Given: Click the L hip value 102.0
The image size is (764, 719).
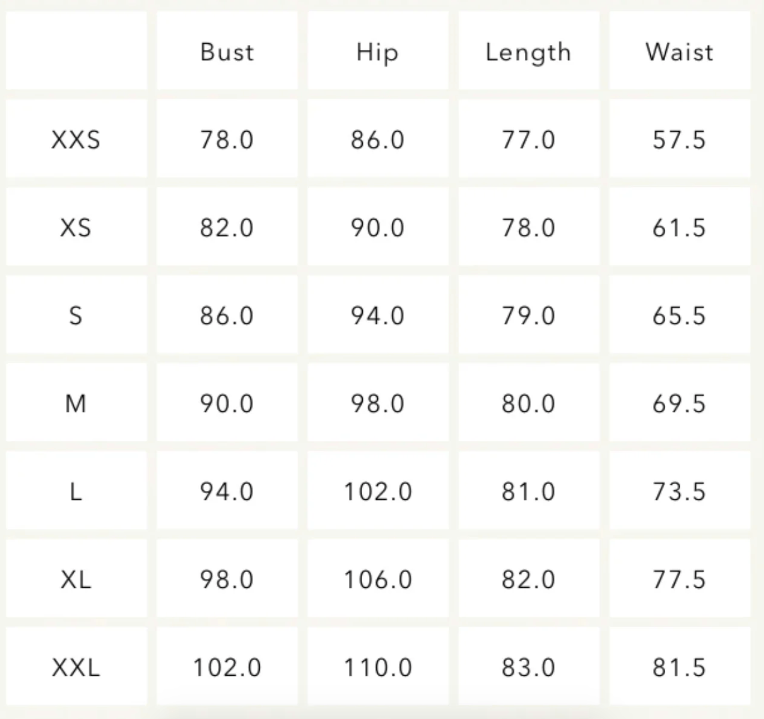Looking at the screenshot, I should pyautogui.click(x=378, y=492).
